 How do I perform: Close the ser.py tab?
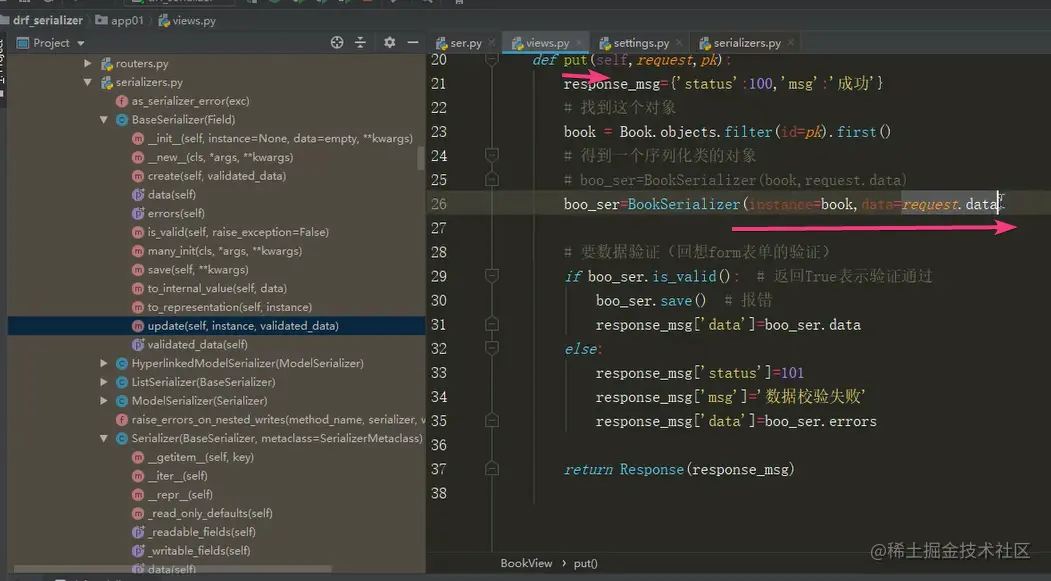point(491,43)
